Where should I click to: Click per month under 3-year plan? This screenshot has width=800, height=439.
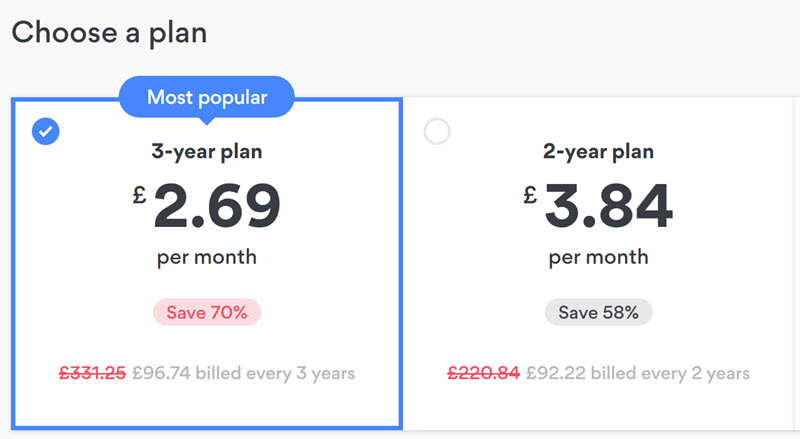click(x=207, y=257)
